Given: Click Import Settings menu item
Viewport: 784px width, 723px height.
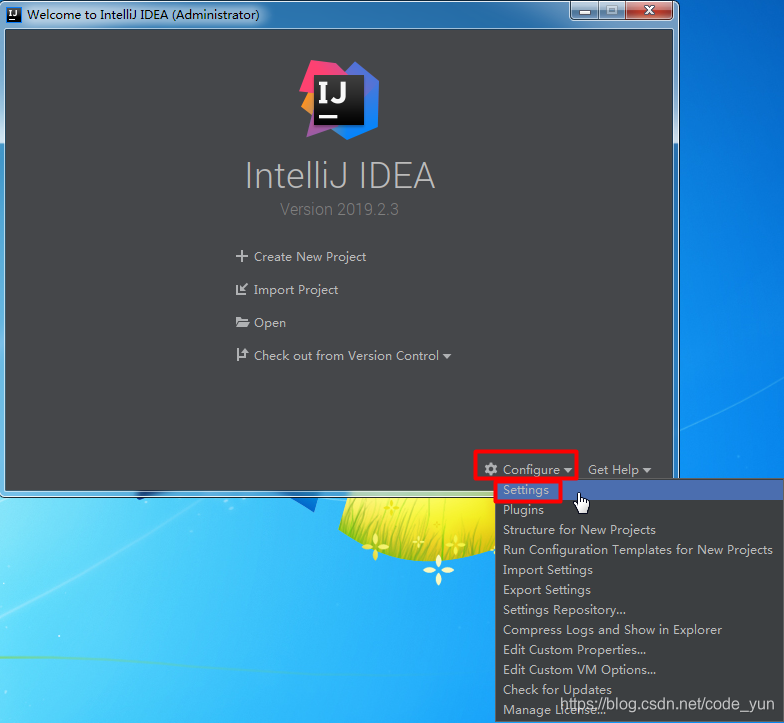Looking at the screenshot, I should (639, 570).
